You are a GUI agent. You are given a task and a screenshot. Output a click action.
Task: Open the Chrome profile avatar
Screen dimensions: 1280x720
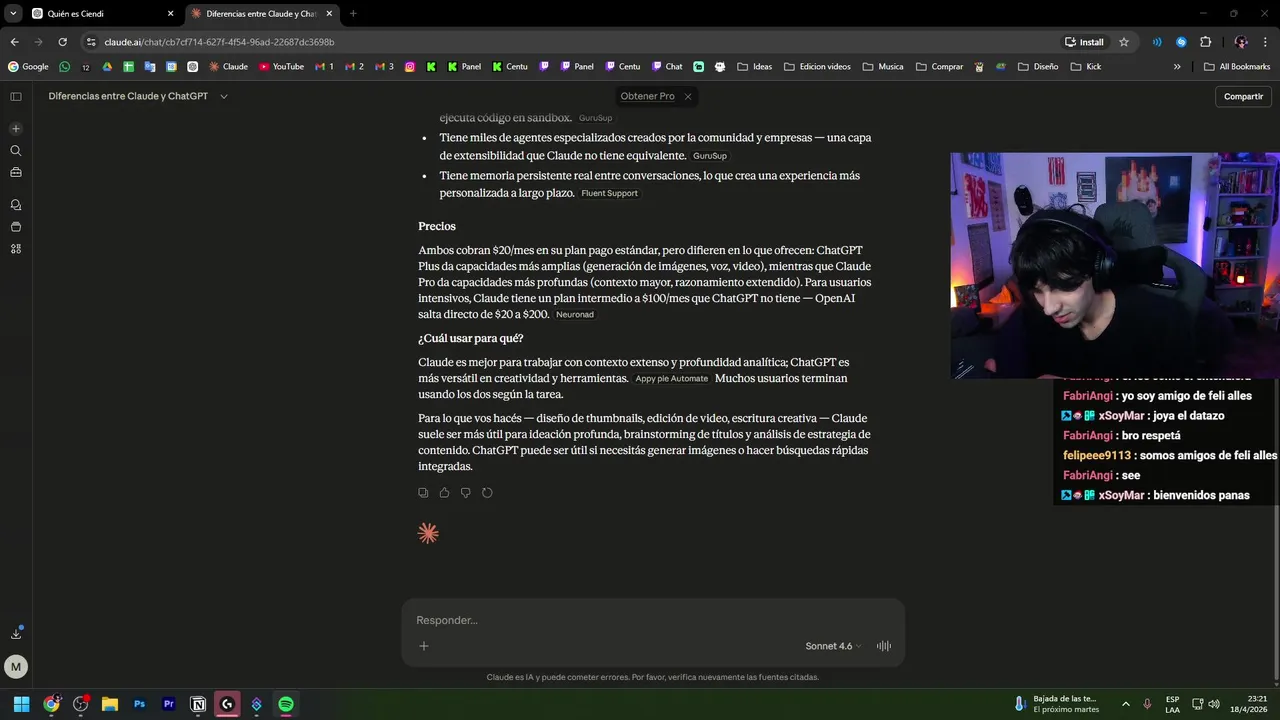1241,42
